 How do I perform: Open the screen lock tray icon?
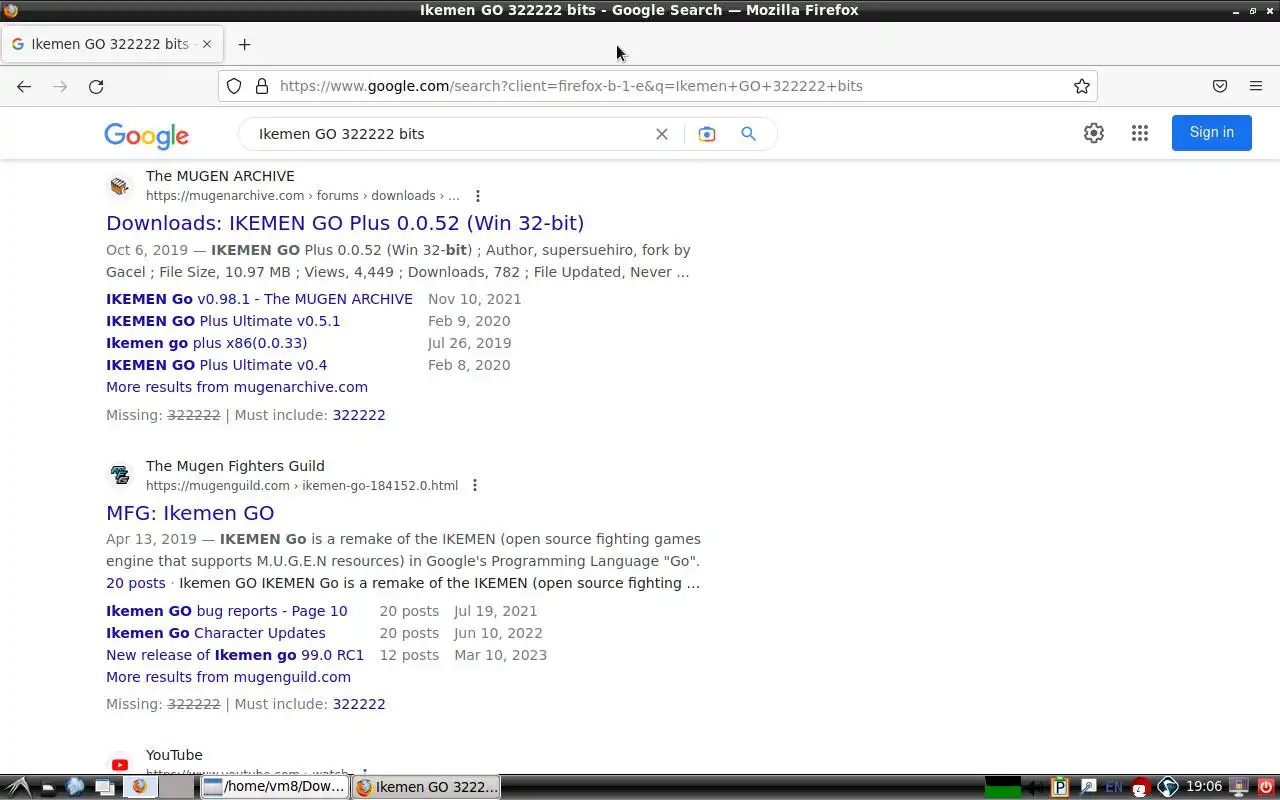(1239, 787)
